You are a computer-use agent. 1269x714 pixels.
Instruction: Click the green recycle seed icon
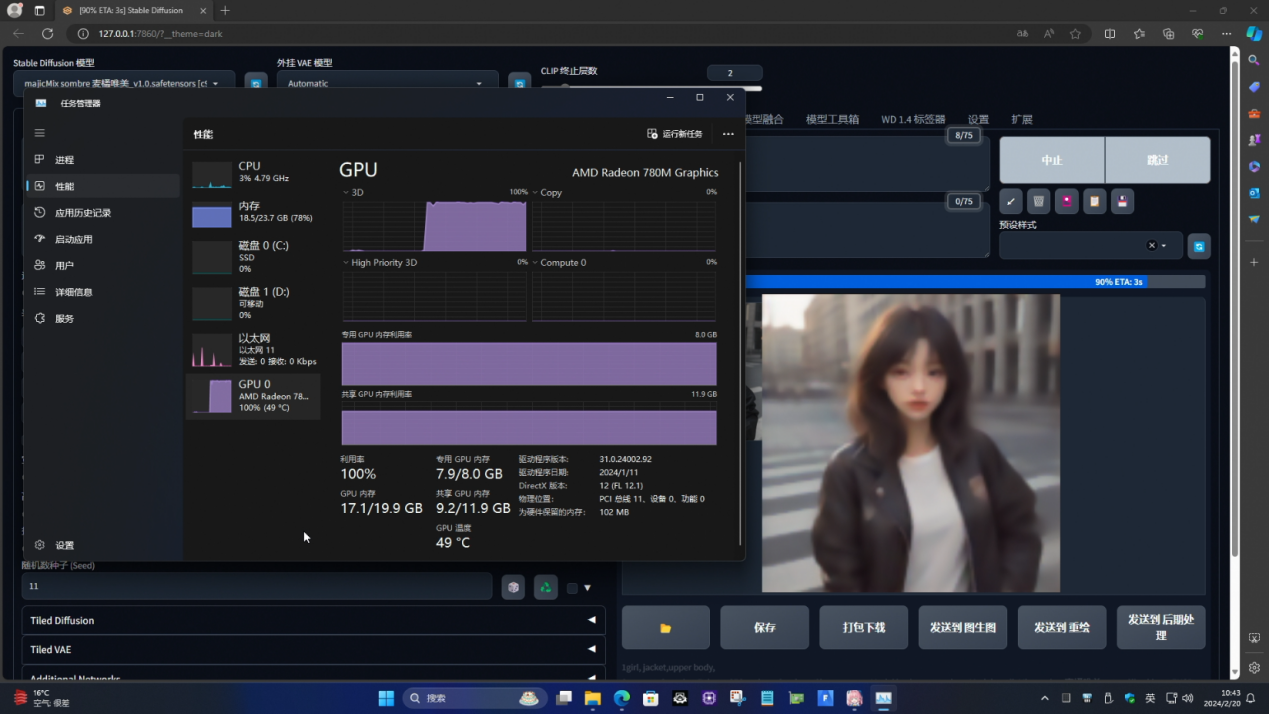click(x=545, y=587)
